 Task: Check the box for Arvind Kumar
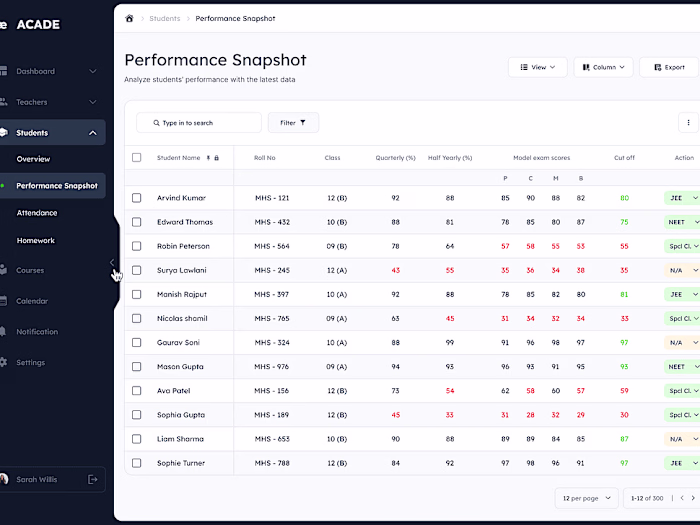(137, 198)
